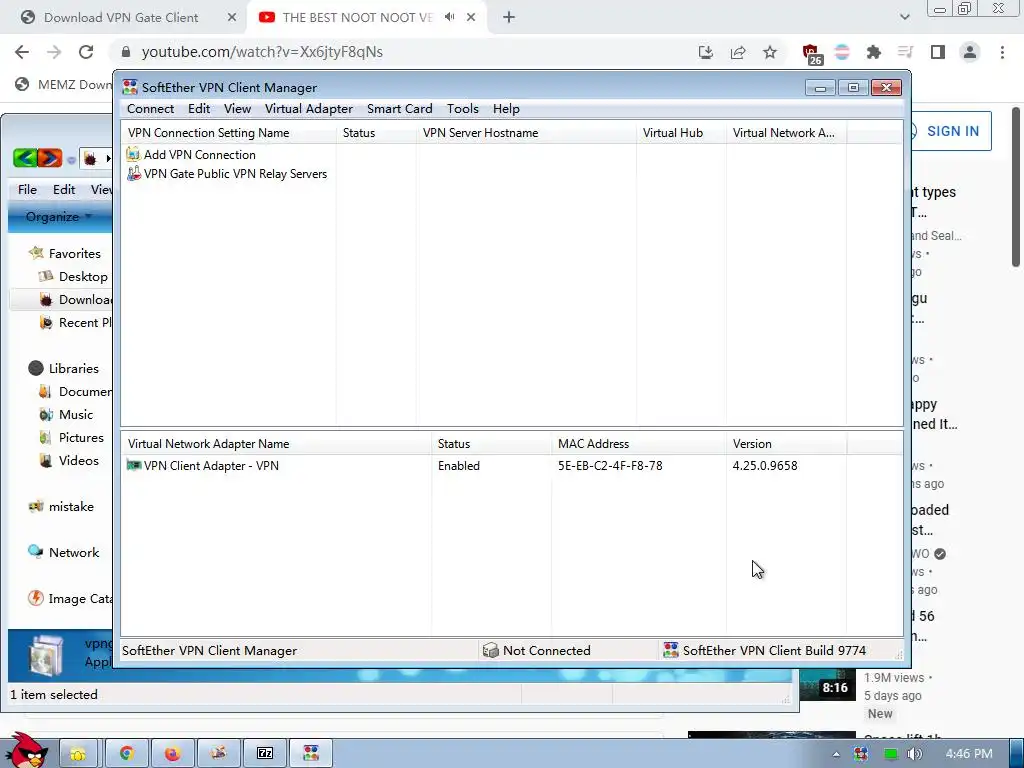This screenshot has width=1024, height=768.
Task: Bookmark this page with the star icon
Action: click(770, 52)
